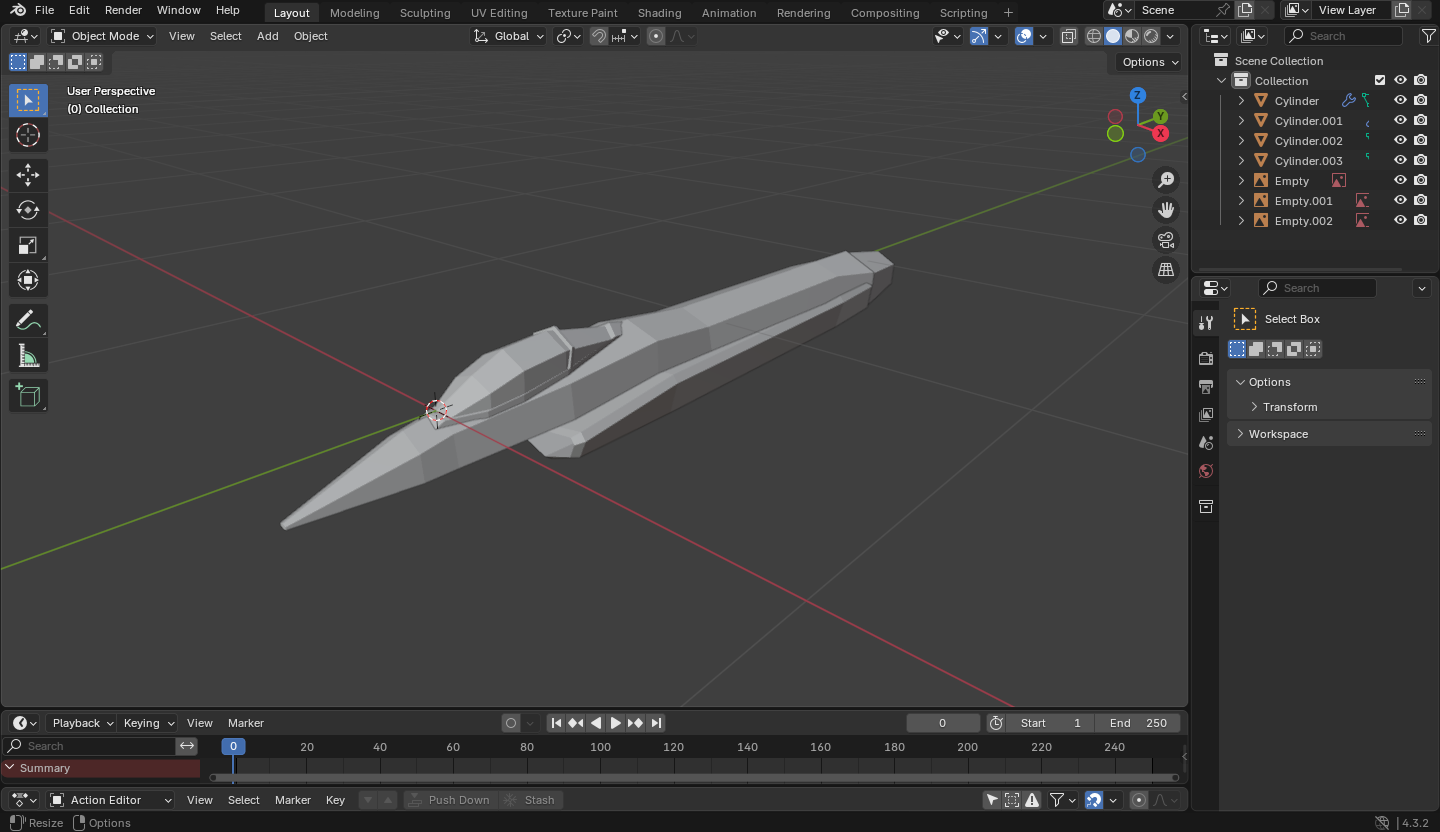Switch to the Modeling workspace tab

point(355,13)
